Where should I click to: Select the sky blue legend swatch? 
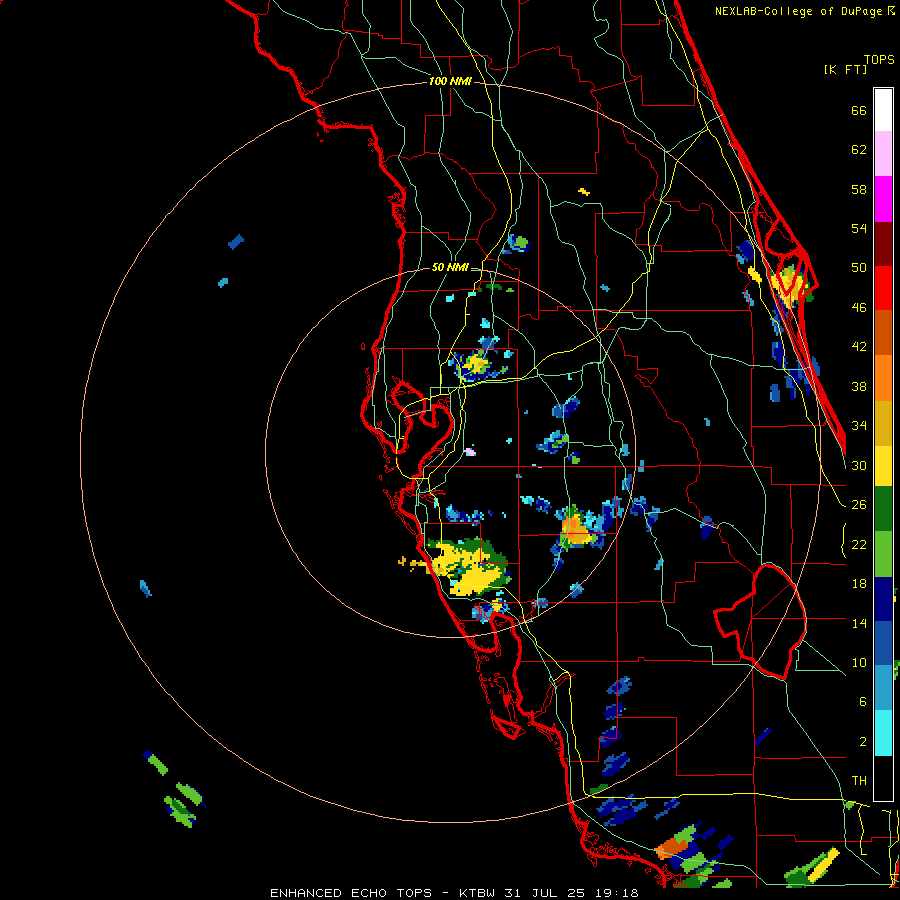883,688
